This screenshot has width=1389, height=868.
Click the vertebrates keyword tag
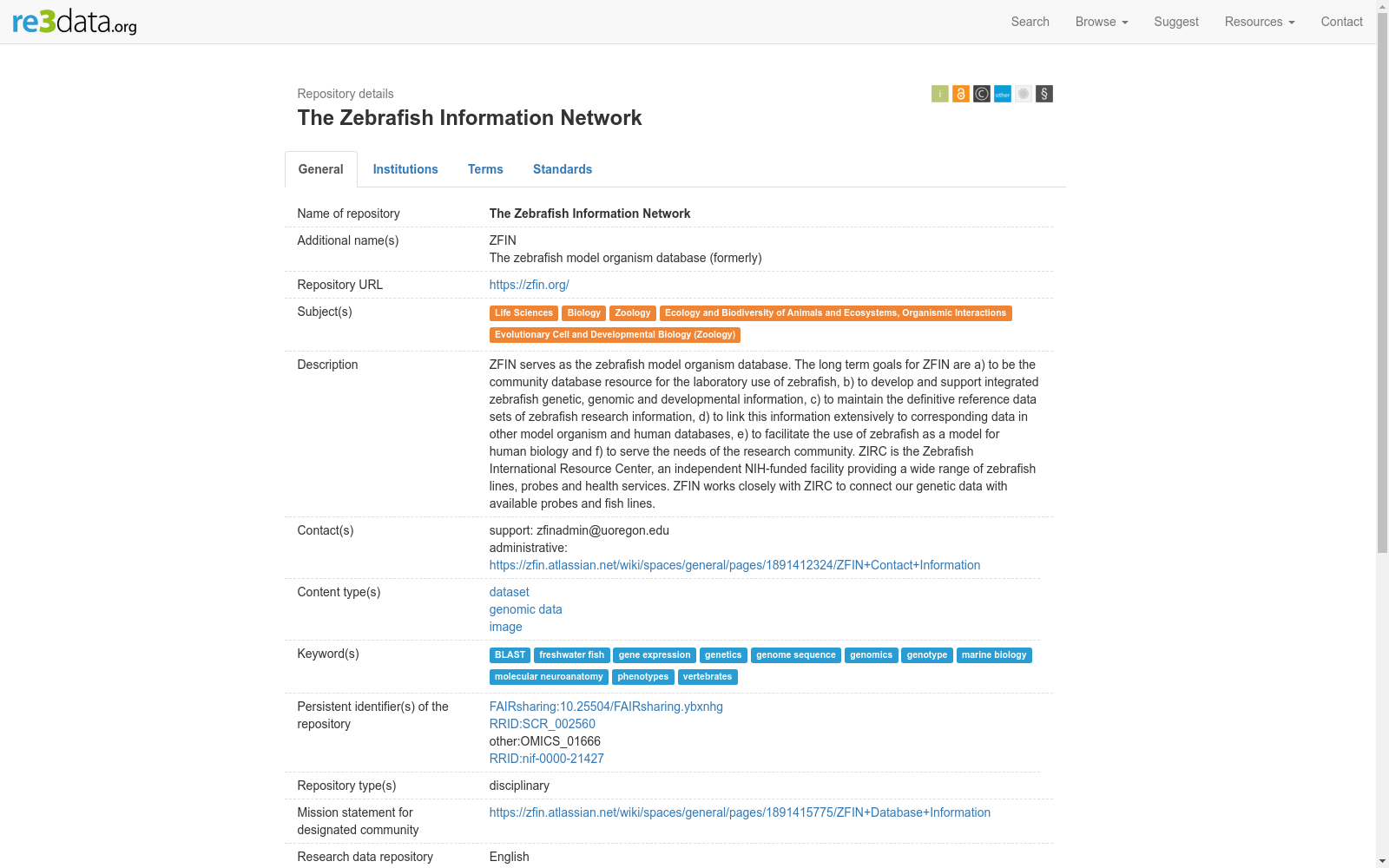[x=708, y=677]
